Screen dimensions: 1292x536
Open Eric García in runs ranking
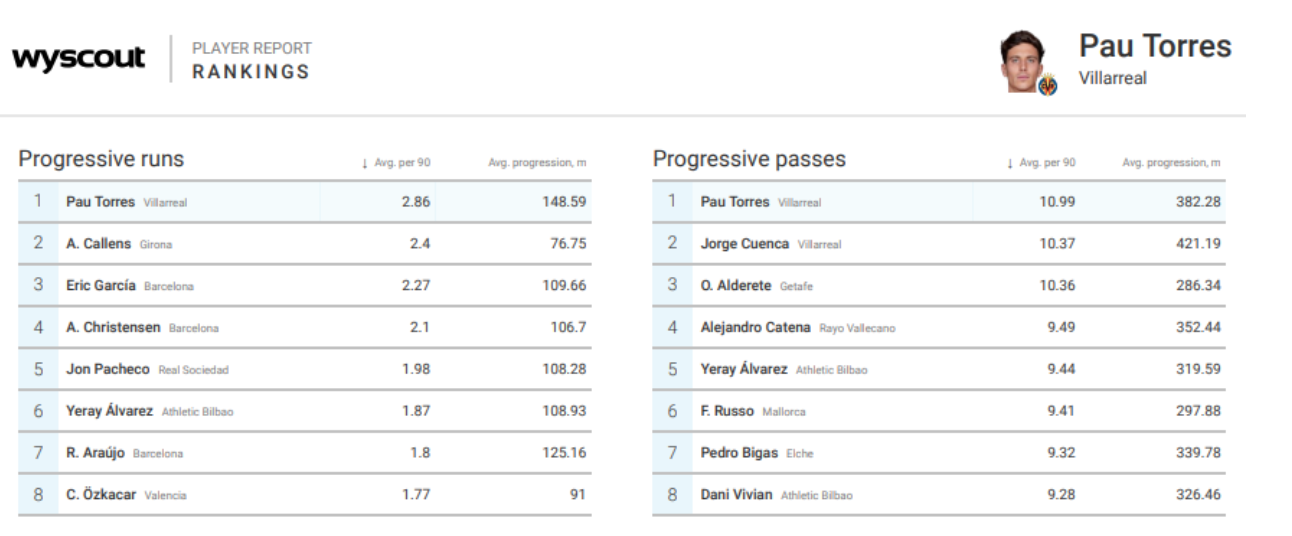305,286
